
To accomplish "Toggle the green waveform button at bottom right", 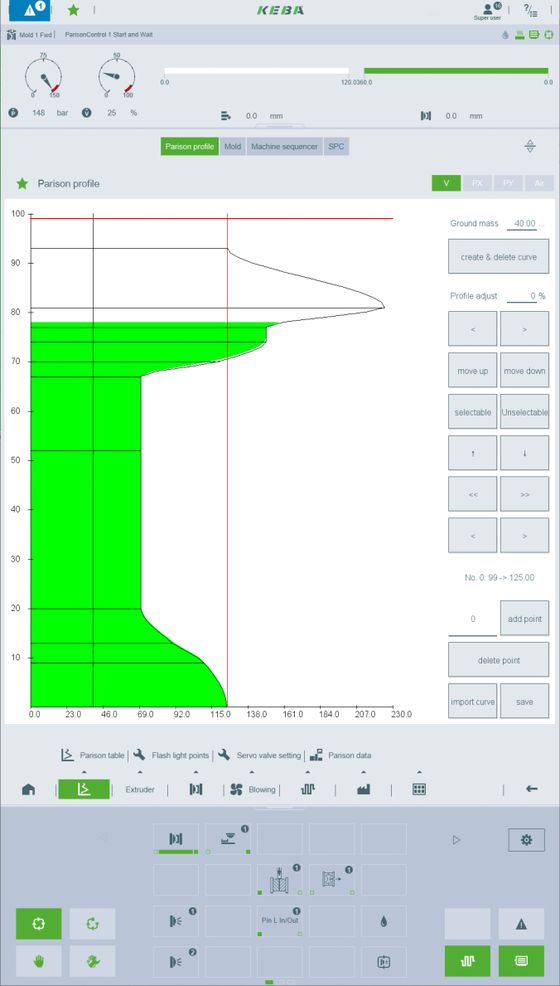I will tap(468, 961).
